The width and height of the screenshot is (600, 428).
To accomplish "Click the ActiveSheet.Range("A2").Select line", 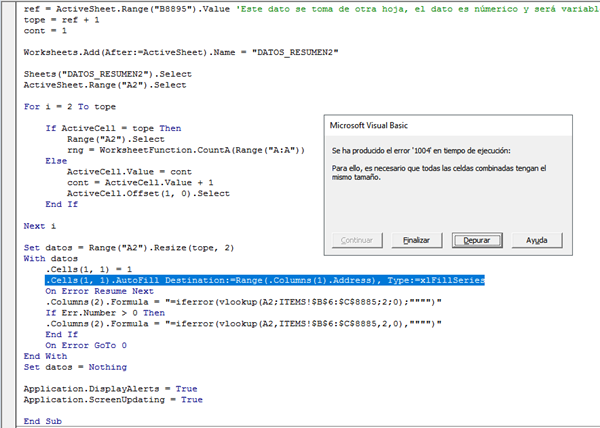I will pyautogui.click(x=105, y=85).
